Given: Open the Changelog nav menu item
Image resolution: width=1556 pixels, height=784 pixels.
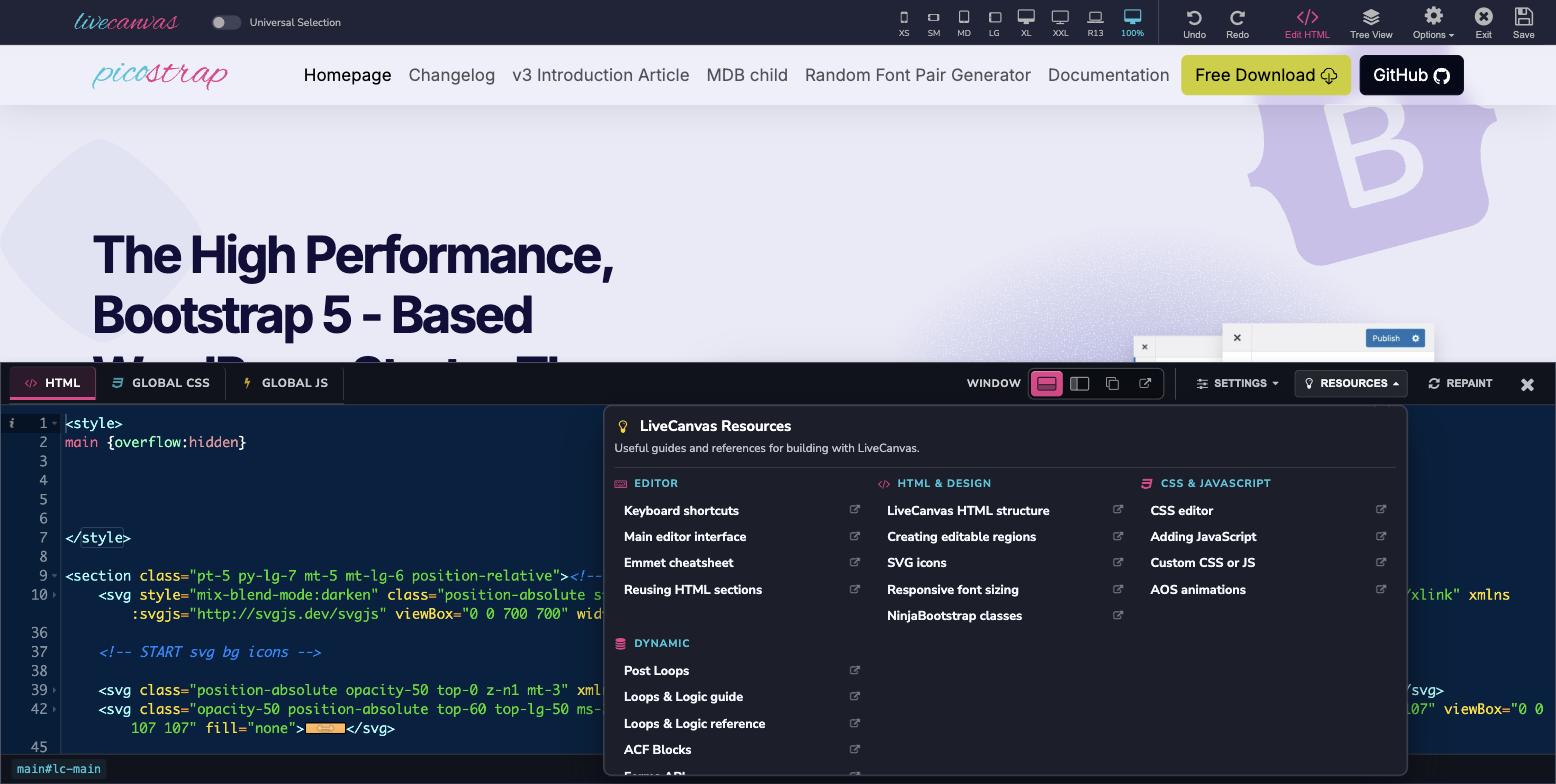Looking at the screenshot, I should pos(452,75).
